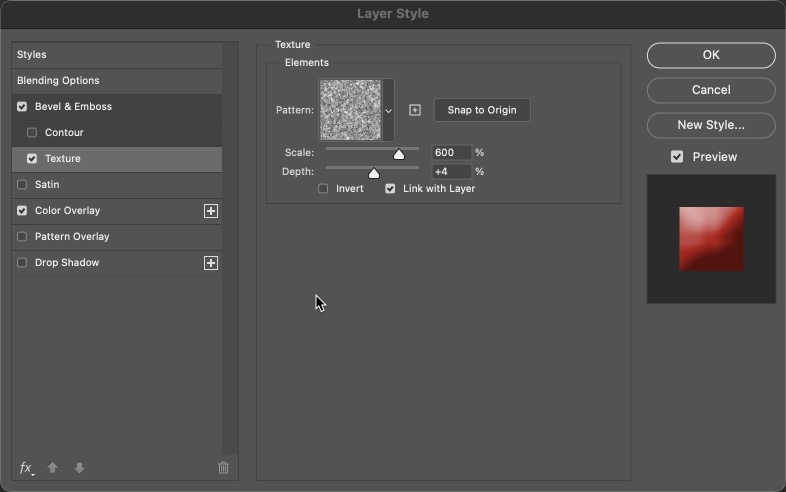
Task: Add another Drop Shadow with plus icon
Action: [x=211, y=263]
